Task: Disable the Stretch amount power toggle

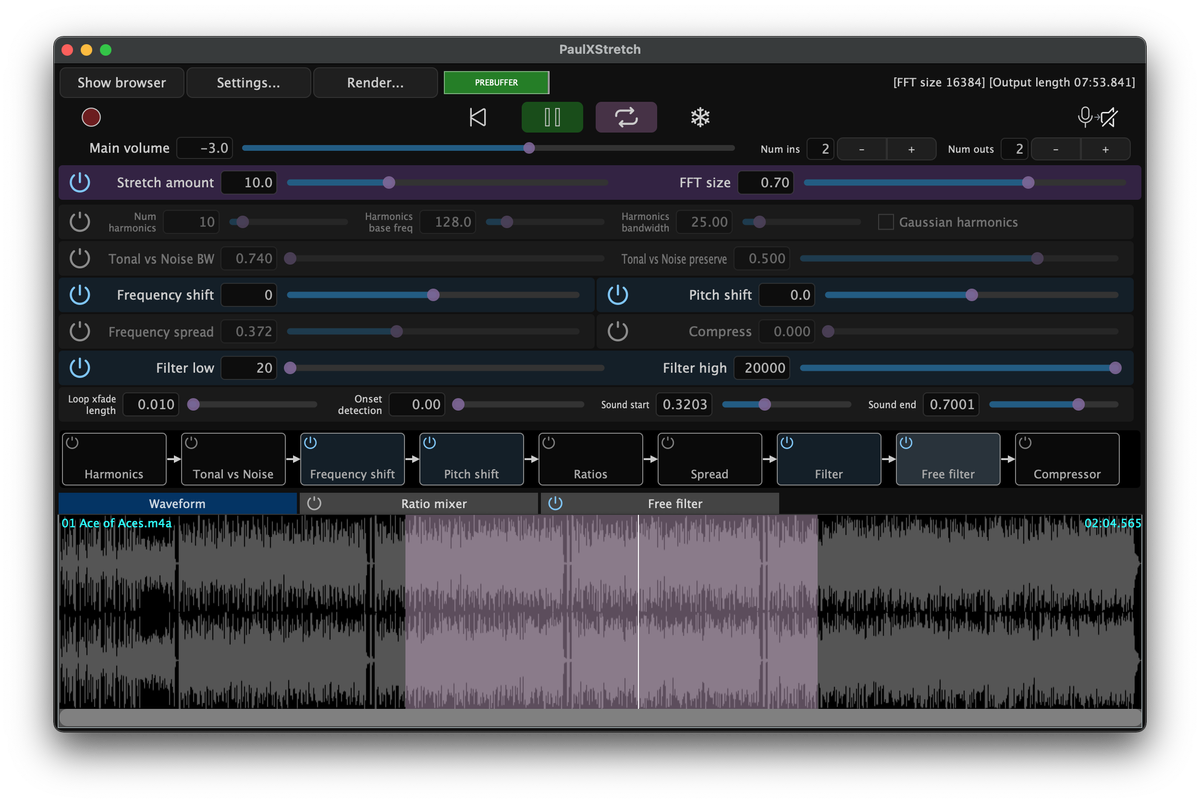Action: coord(80,182)
